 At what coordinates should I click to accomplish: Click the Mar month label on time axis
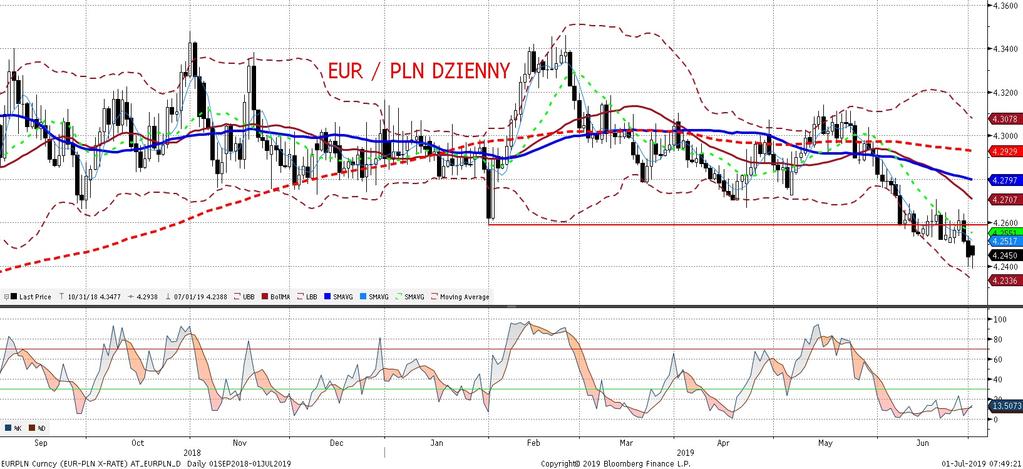click(x=626, y=443)
